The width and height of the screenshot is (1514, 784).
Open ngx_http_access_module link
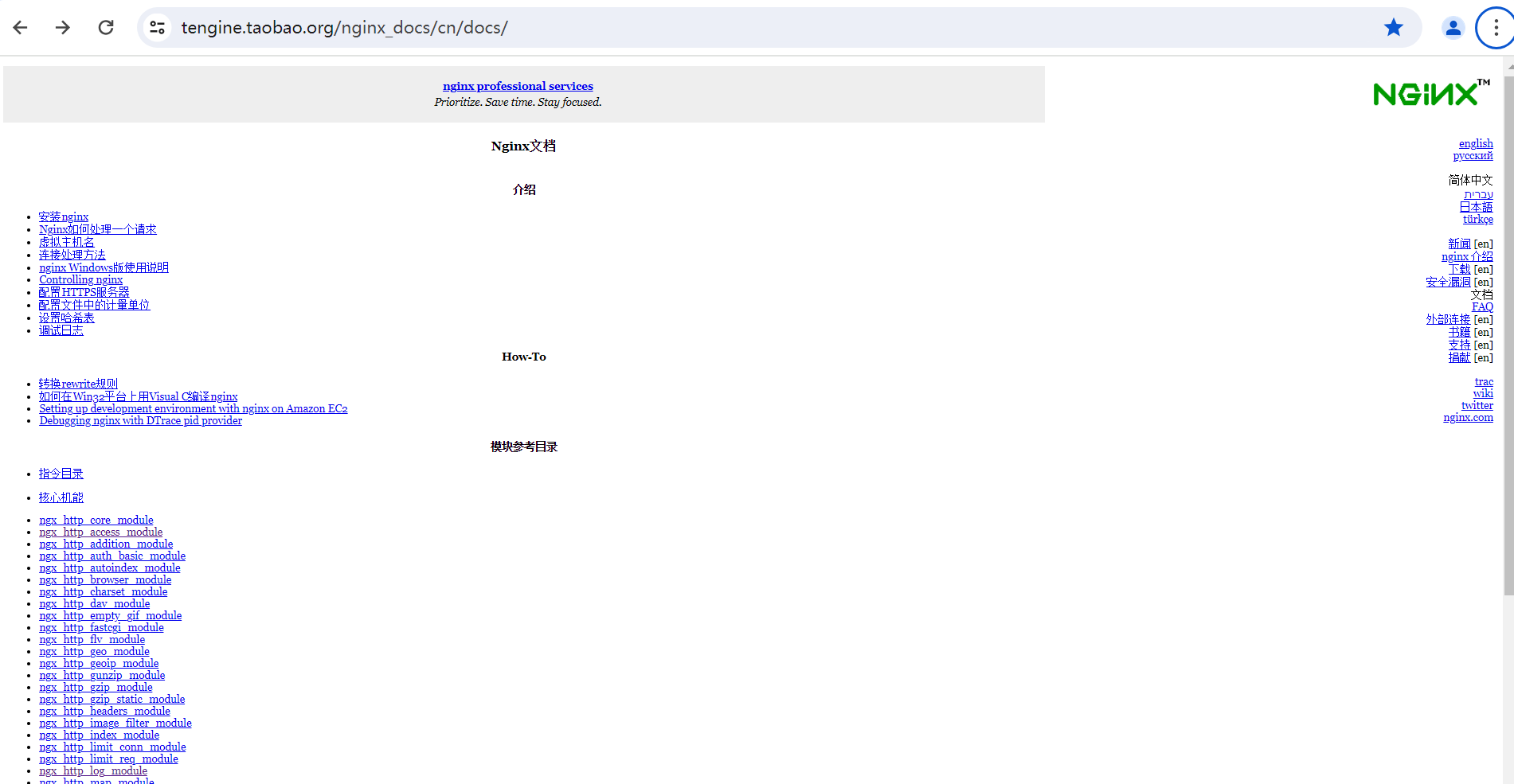[x=101, y=532]
